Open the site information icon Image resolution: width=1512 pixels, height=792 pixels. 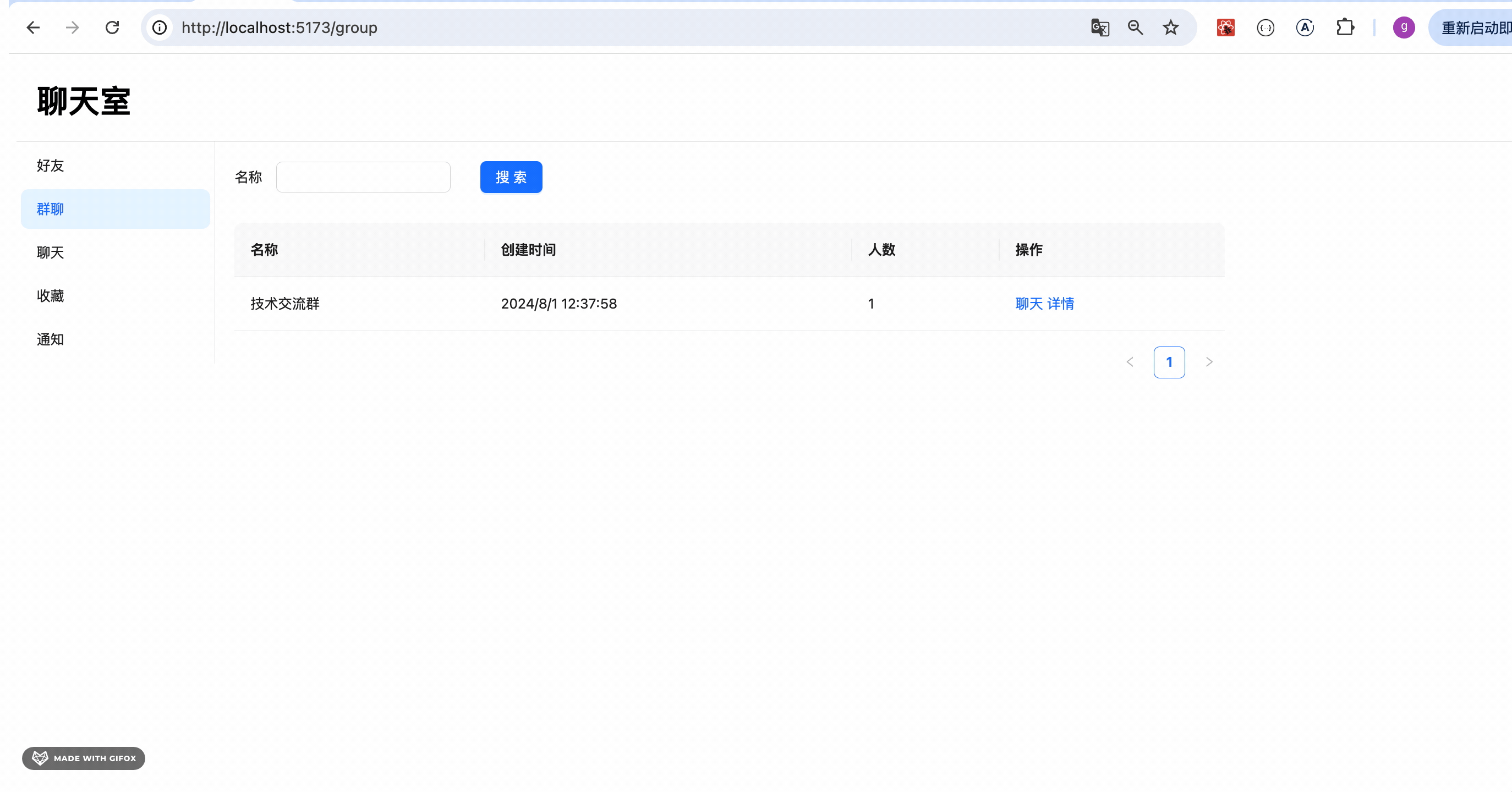(x=160, y=28)
